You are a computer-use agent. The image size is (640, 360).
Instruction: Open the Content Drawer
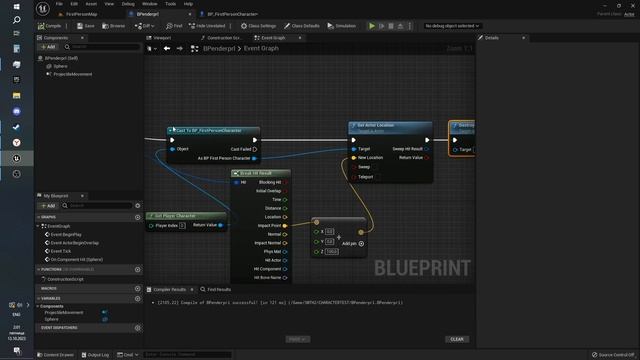[56, 355]
